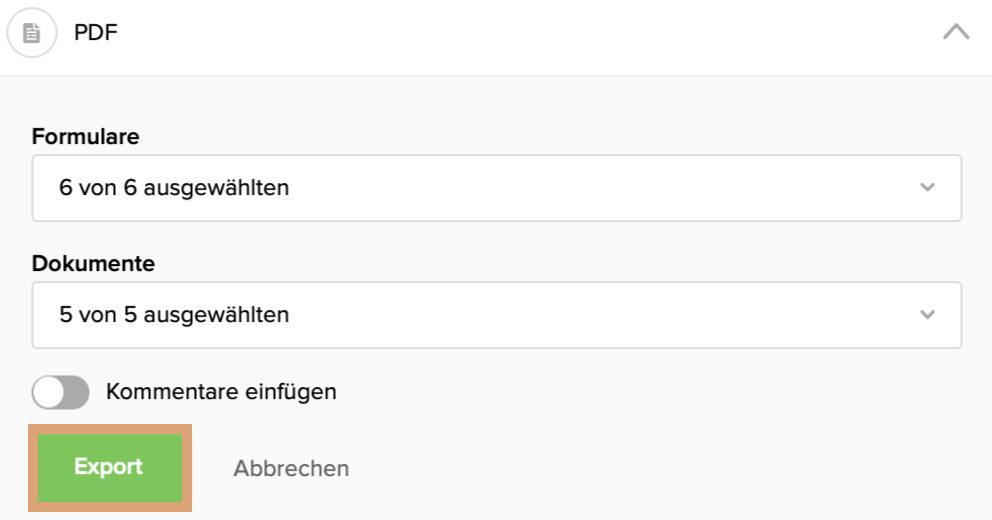
Task: Click the "Kommentare einfügen" label text
Action: (221, 392)
